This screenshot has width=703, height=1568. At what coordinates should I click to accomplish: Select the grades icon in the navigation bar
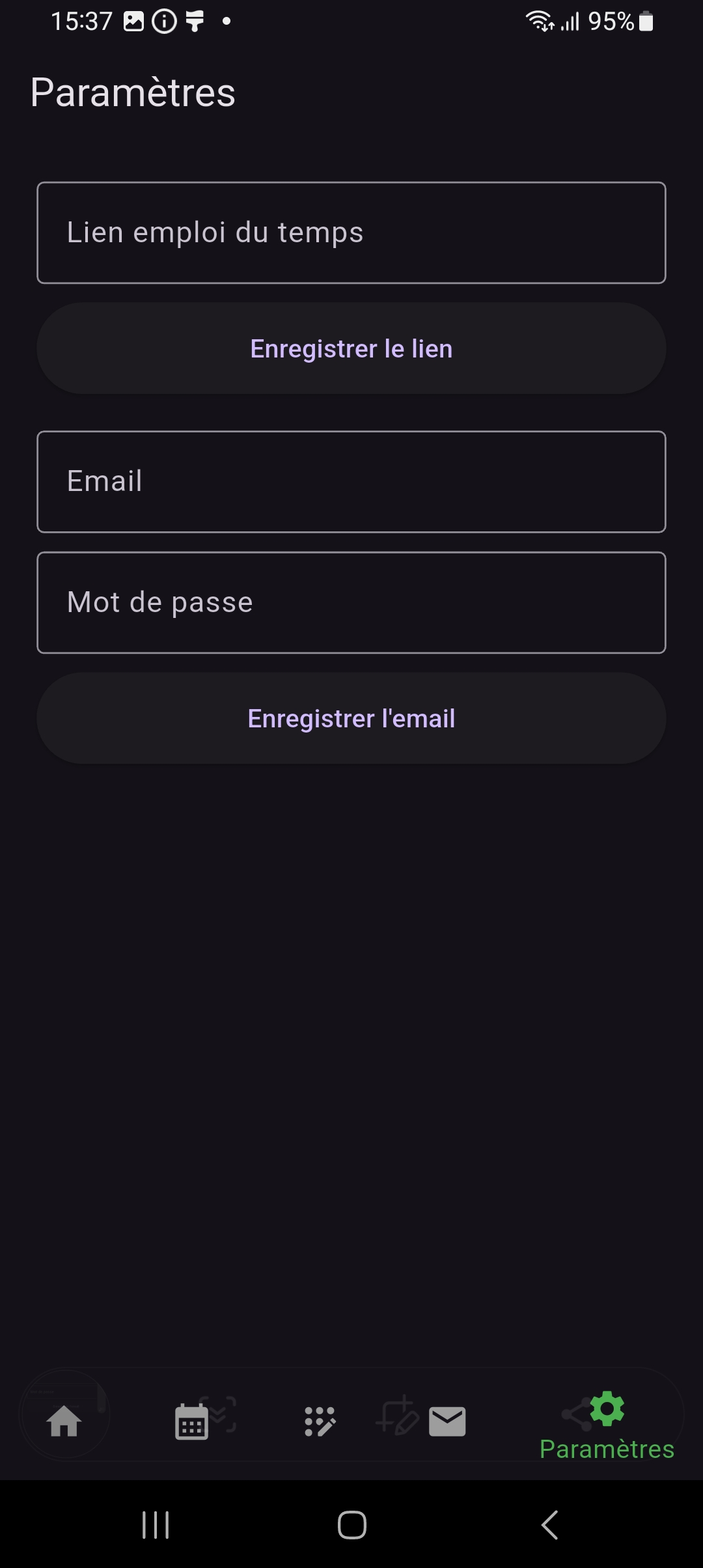tap(318, 1420)
